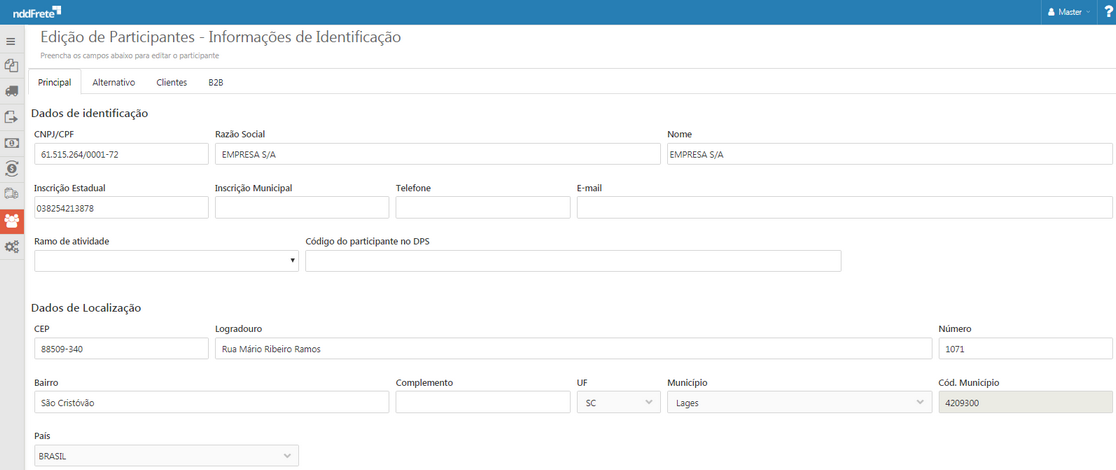Open the País dropdown showing BRASIL
This screenshot has height=470, width=1116.
pos(166,457)
